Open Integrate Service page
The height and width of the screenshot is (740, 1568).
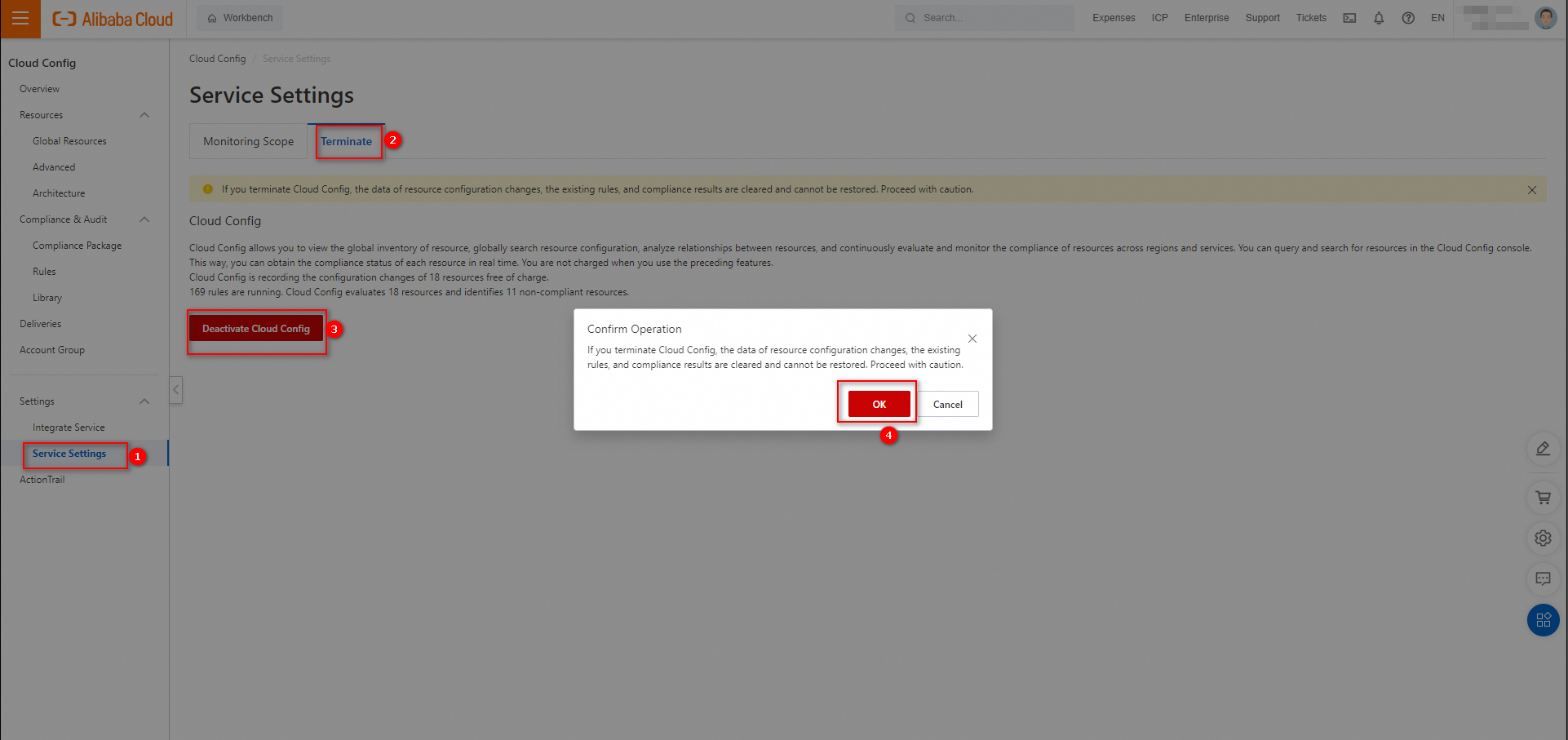click(69, 428)
